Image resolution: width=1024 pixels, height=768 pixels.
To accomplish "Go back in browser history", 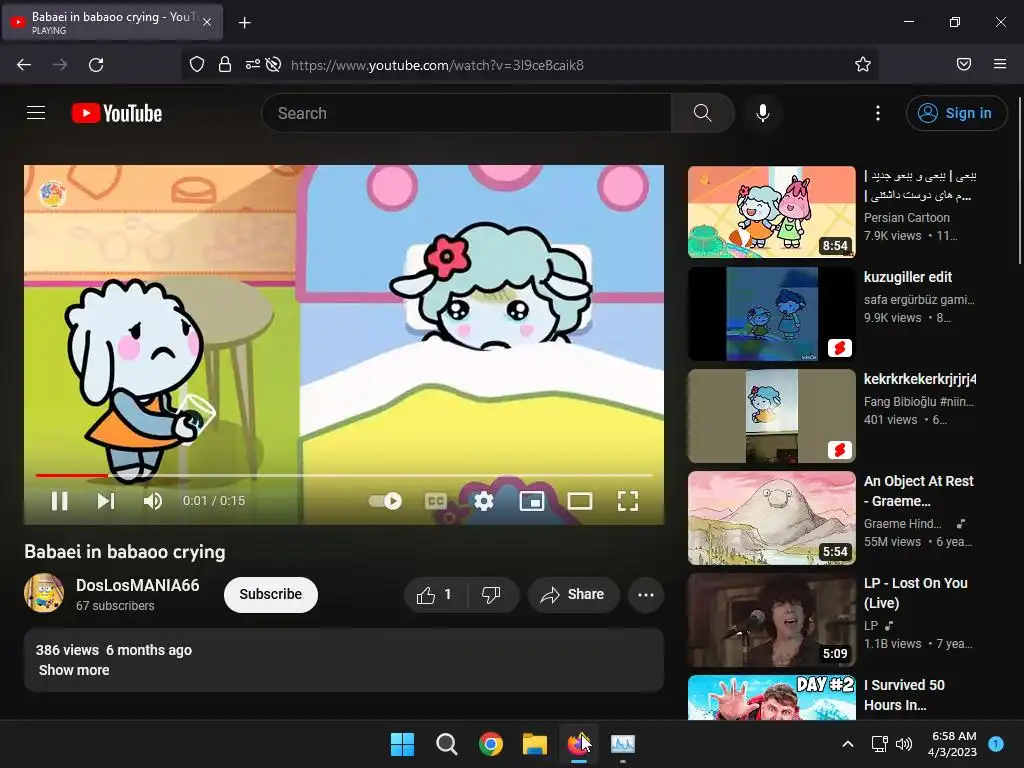I will [x=24, y=65].
